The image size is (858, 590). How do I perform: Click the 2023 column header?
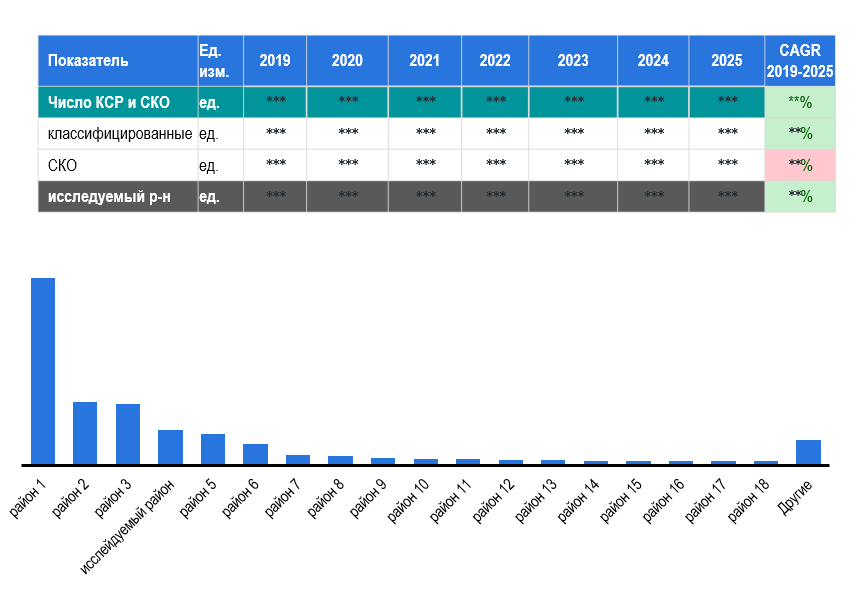[x=573, y=61]
